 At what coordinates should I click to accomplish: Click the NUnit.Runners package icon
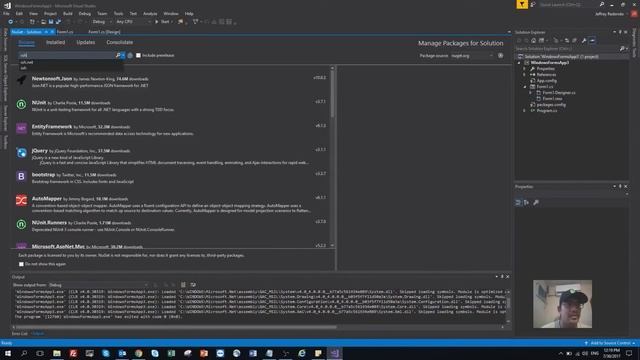(21, 224)
